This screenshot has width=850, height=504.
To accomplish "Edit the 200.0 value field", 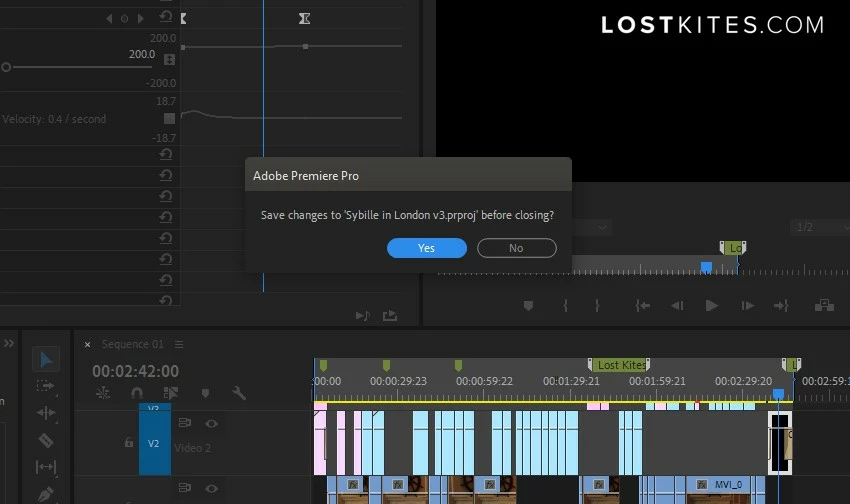I will coord(141,54).
